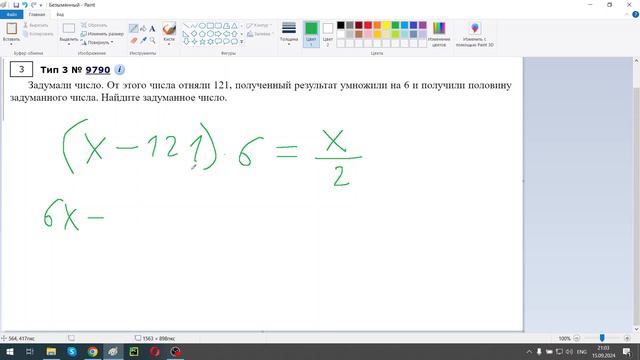Open Google Chrome from taskbar

93,351
